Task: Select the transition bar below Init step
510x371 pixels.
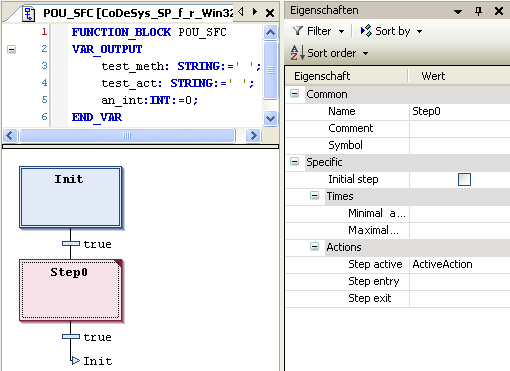Action: click(x=71, y=244)
